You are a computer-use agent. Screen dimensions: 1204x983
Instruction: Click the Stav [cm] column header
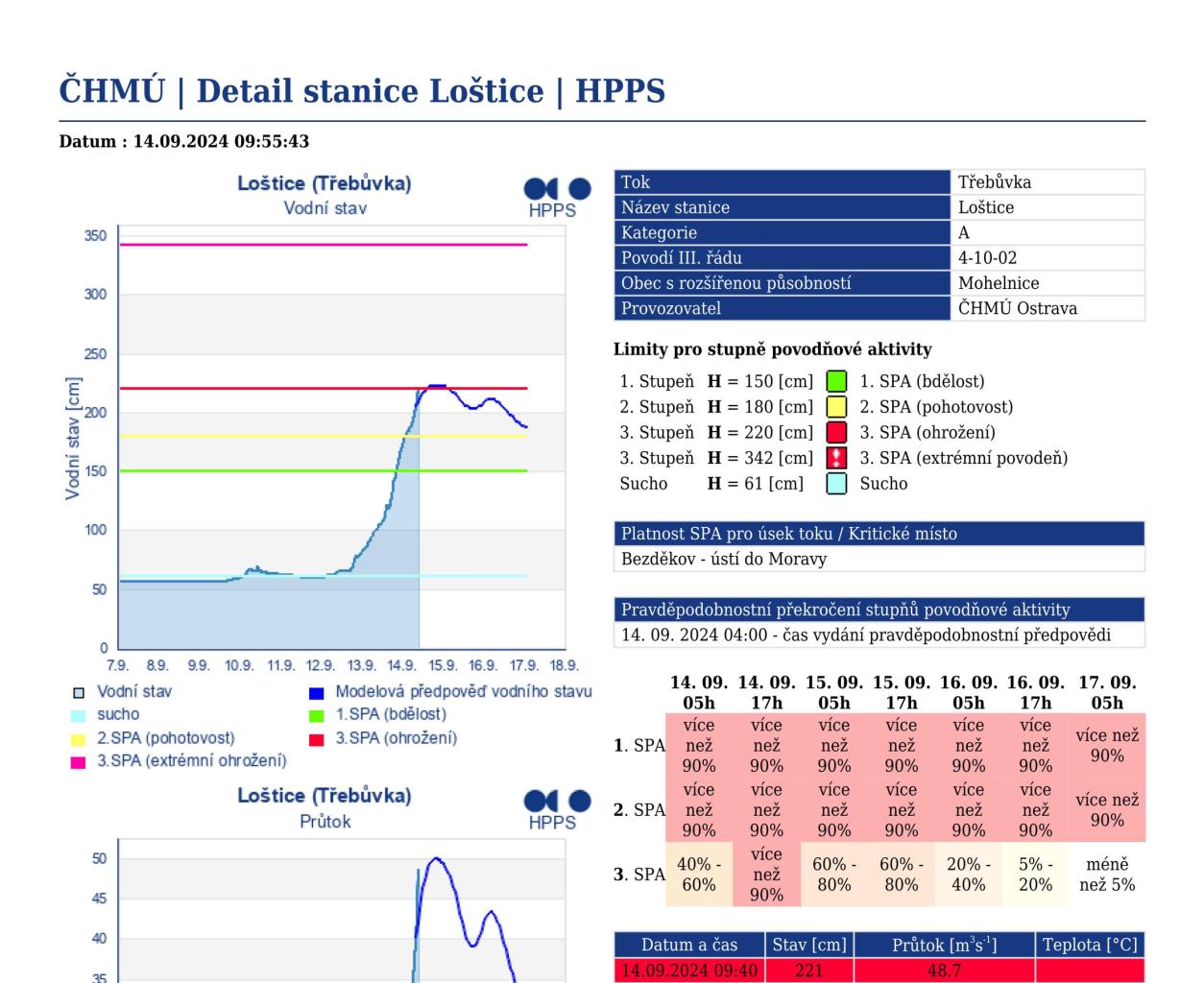pos(808,945)
